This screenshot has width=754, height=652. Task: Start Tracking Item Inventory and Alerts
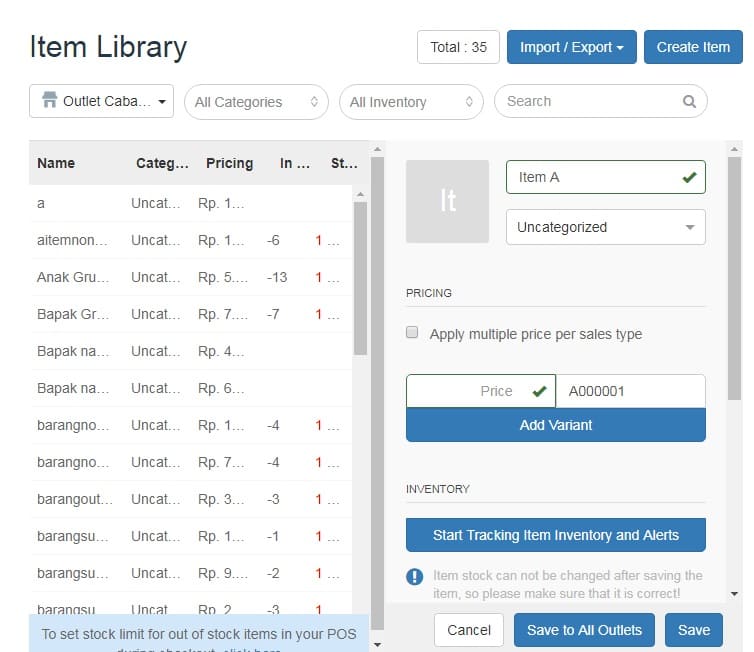pyautogui.click(x=555, y=535)
